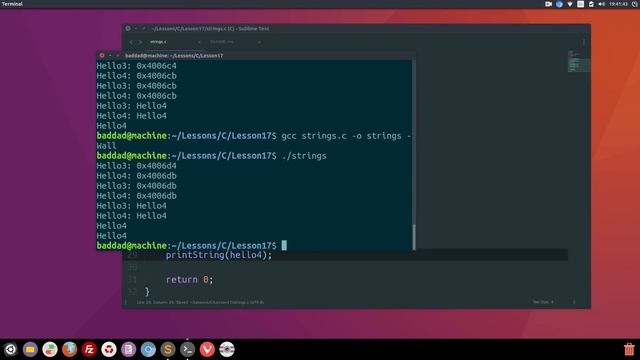Click the 'printString(hello4);' code line
The image size is (640, 360).
(219, 255)
